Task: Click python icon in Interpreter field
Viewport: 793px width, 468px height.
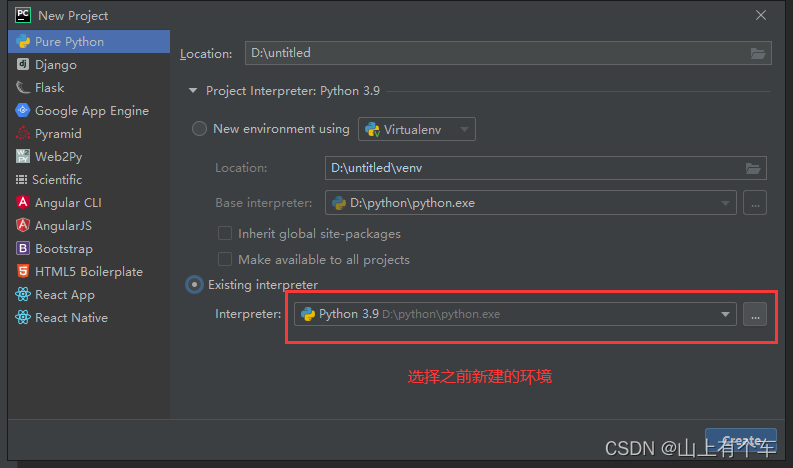Action: pyautogui.click(x=308, y=314)
